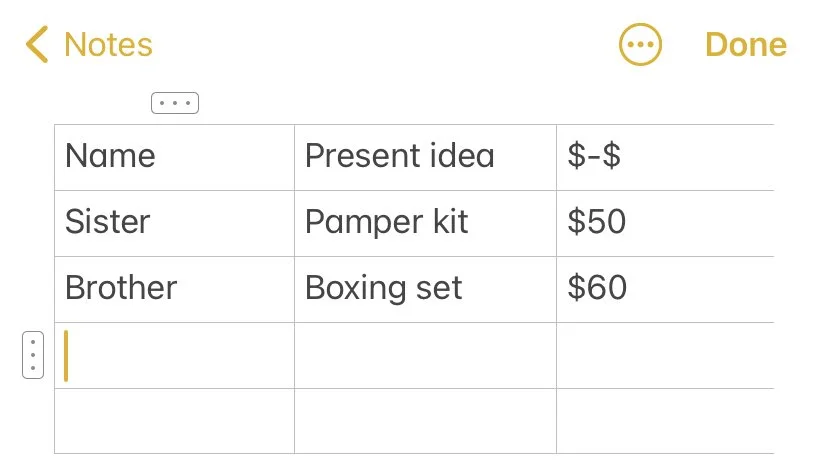Screen dimensions: 828x470
Task: Click the last row's empty first cell
Action: [x=174, y=421]
